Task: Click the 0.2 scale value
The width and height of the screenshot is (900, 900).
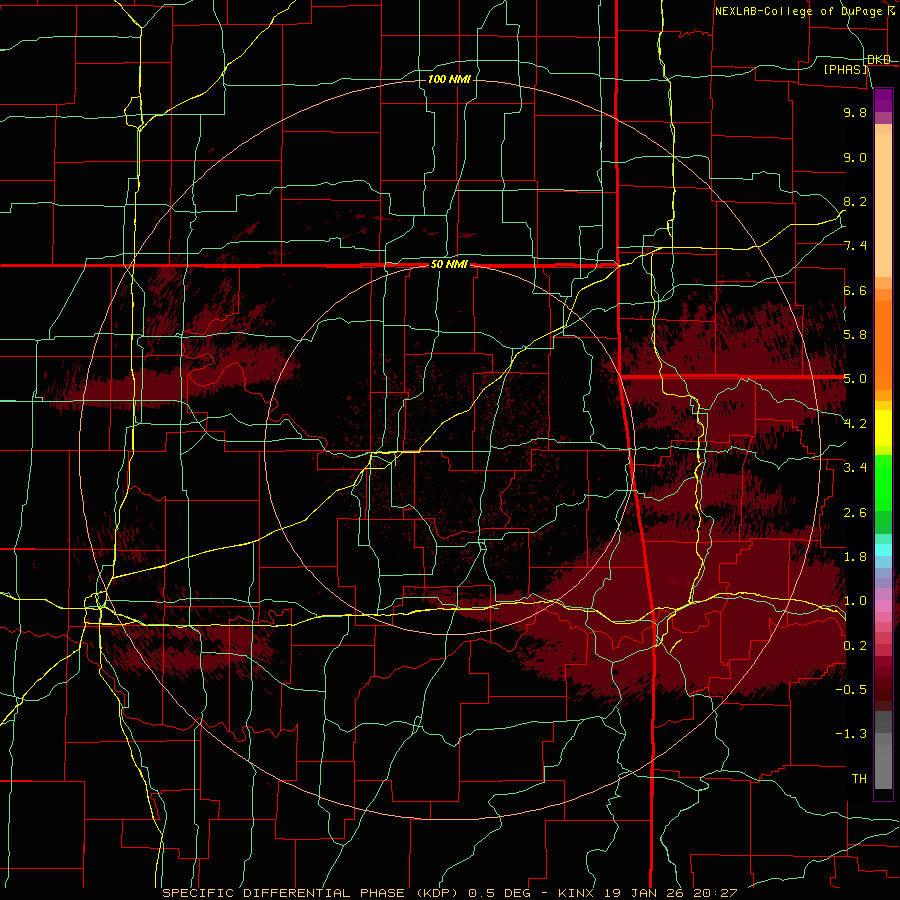Action: click(855, 646)
